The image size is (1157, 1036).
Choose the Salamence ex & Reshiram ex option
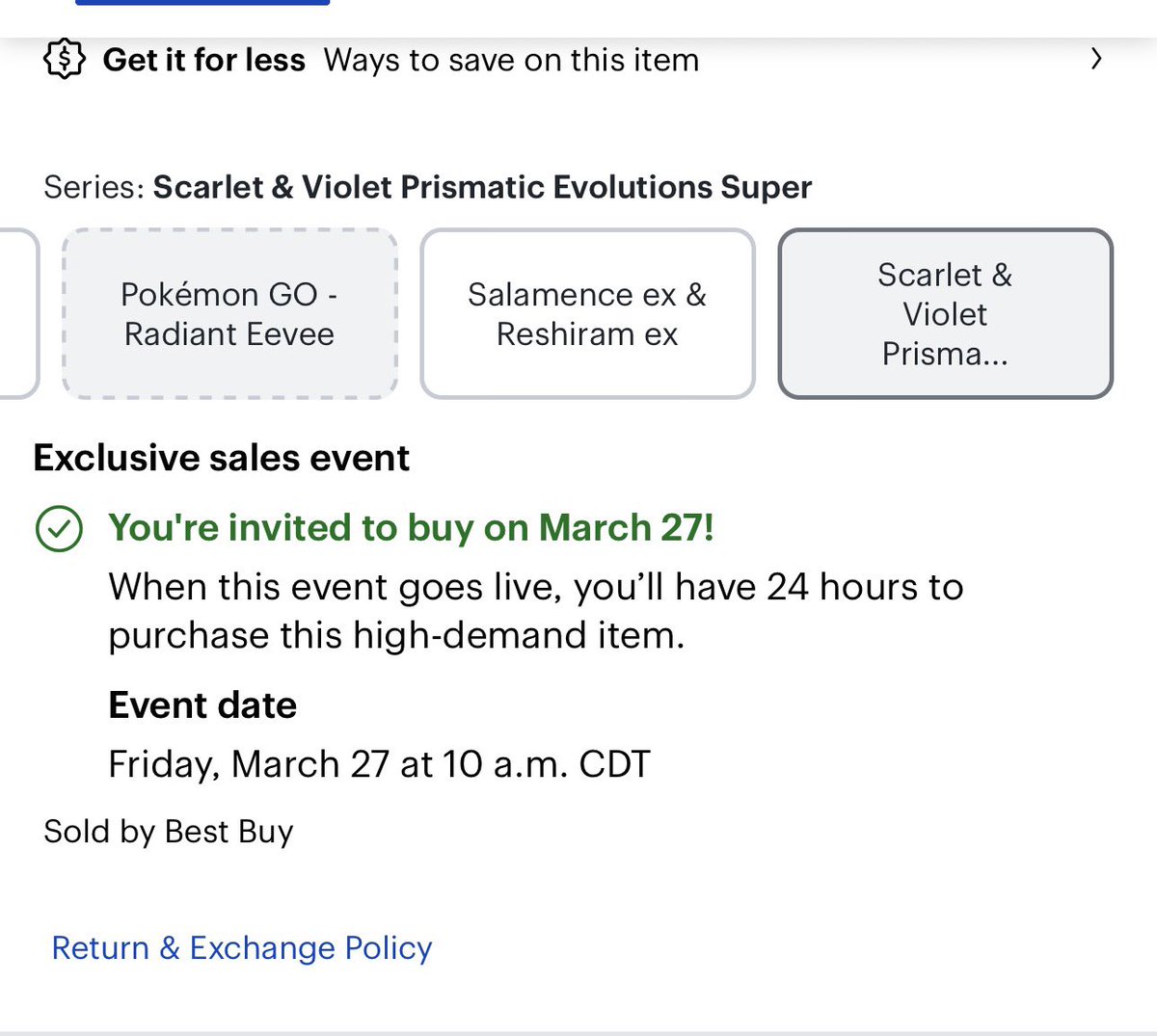point(587,314)
